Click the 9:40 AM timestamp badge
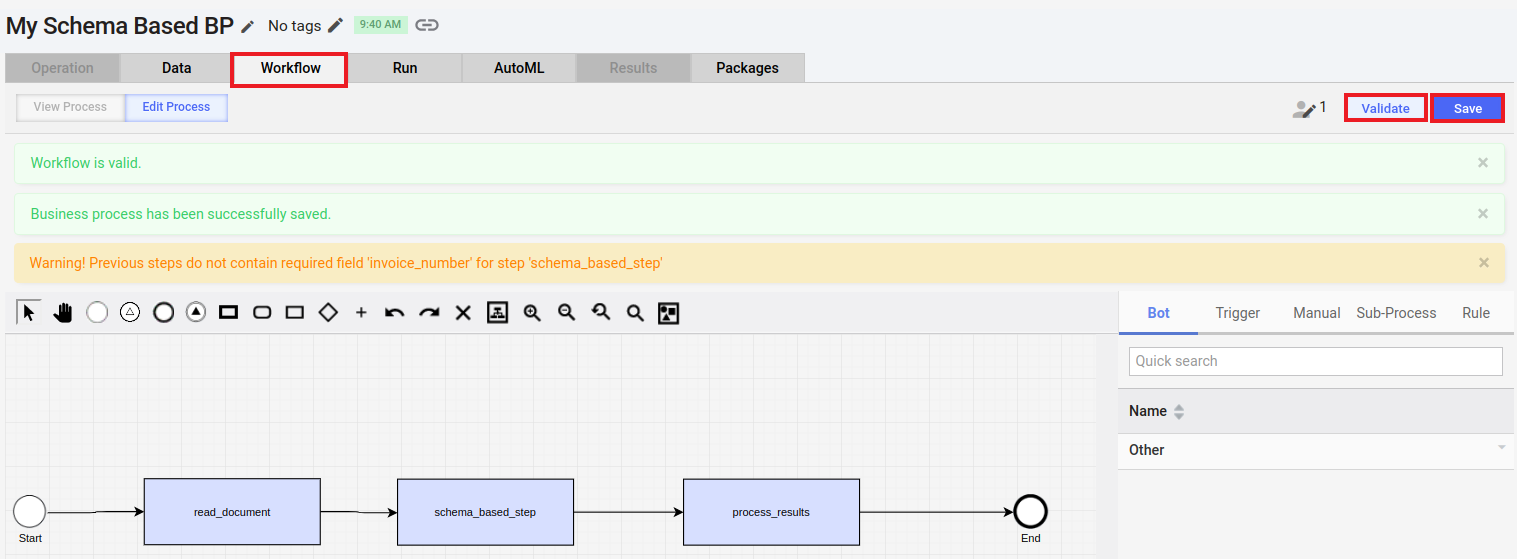 [380, 25]
